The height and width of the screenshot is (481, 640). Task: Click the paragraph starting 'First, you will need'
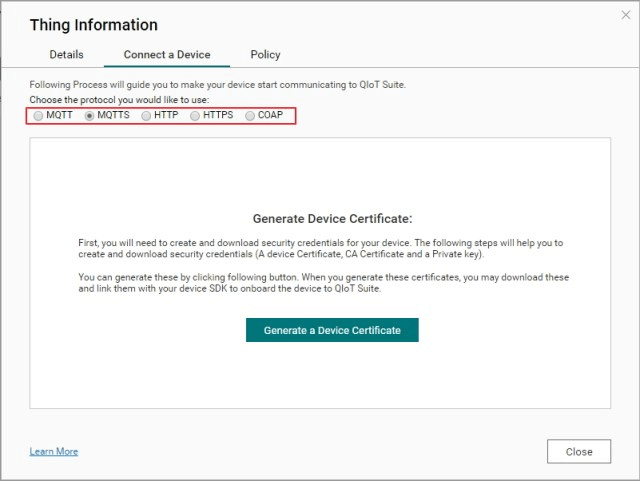[x=320, y=248]
